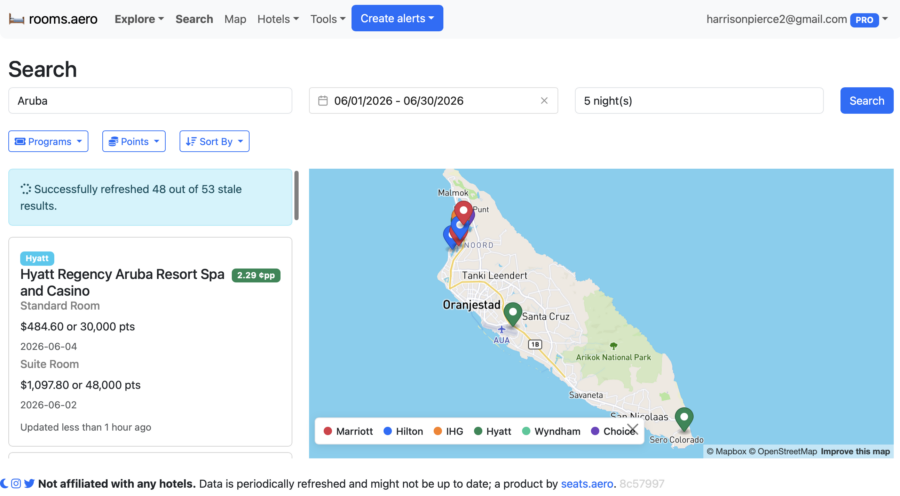Viewport: 900px width, 496px height.
Task: Open the harrisonpierce2@gmail.com account menu
Action: pos(797,20)
